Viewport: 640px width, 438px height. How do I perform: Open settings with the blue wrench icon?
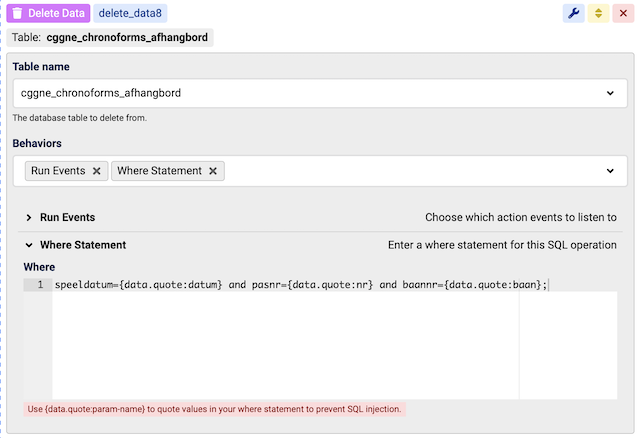click(x=573, y=13)
